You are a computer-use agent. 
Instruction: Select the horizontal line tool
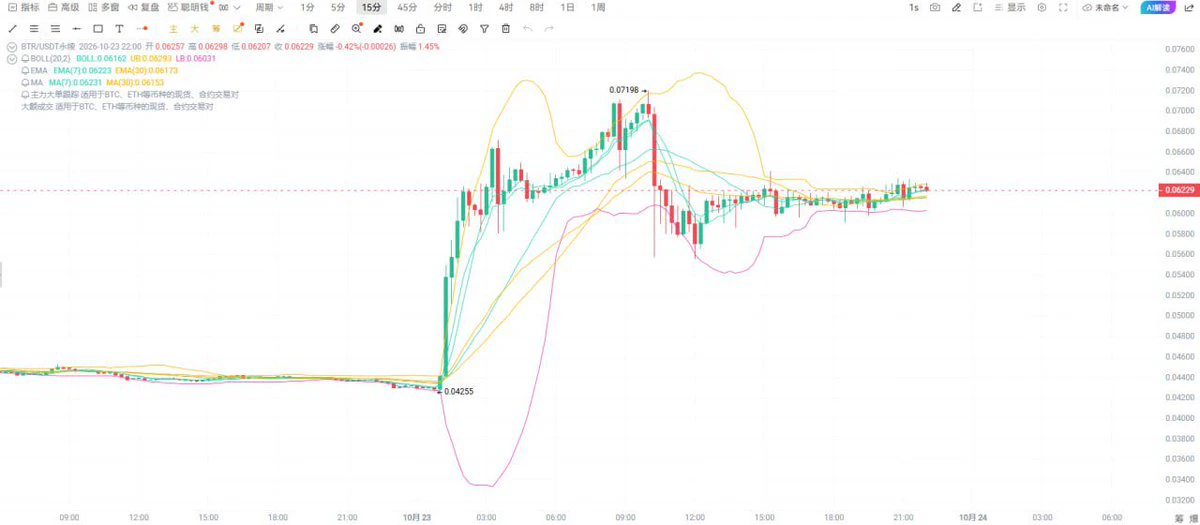[x=77, y=29]
